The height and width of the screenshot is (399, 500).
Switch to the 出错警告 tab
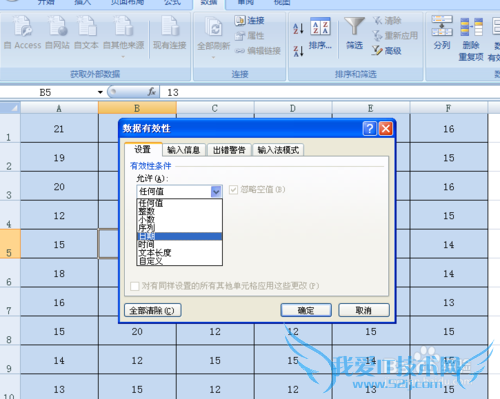click(x=229, y=150)
